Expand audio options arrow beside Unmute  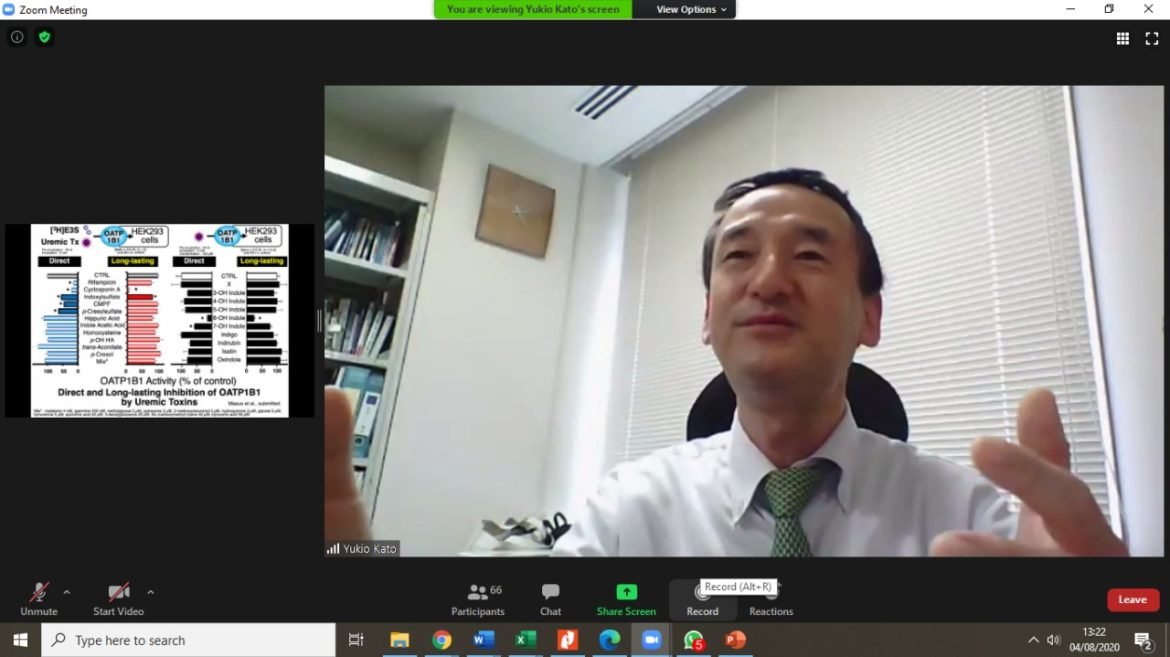click(67, 591)
